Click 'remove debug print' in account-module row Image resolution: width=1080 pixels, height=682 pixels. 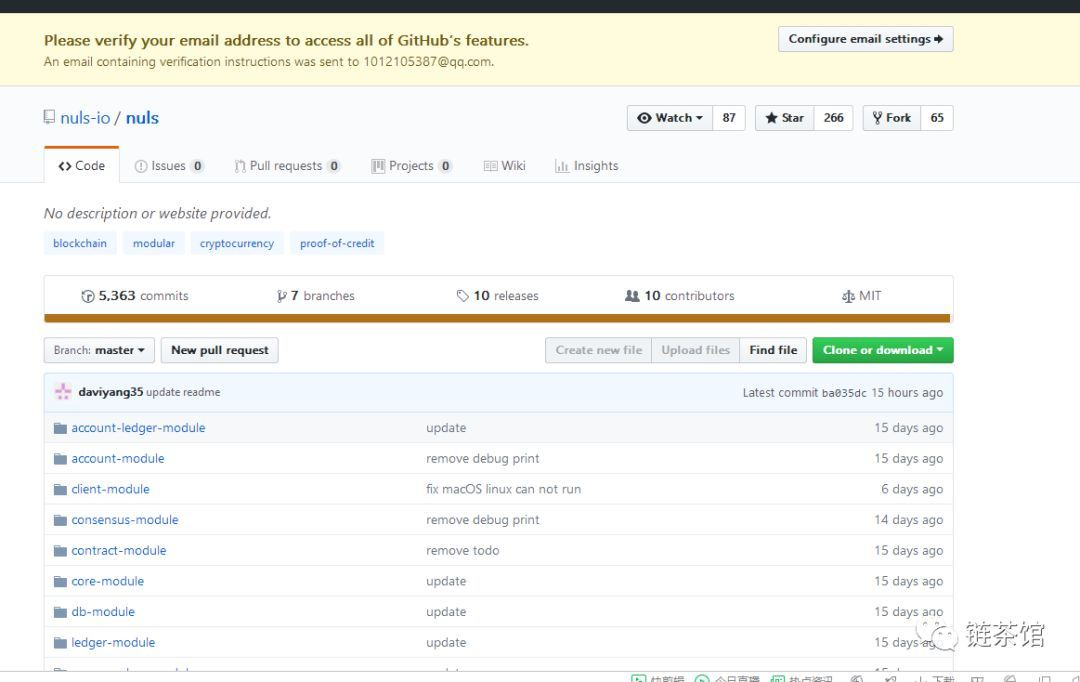(483, 459)
